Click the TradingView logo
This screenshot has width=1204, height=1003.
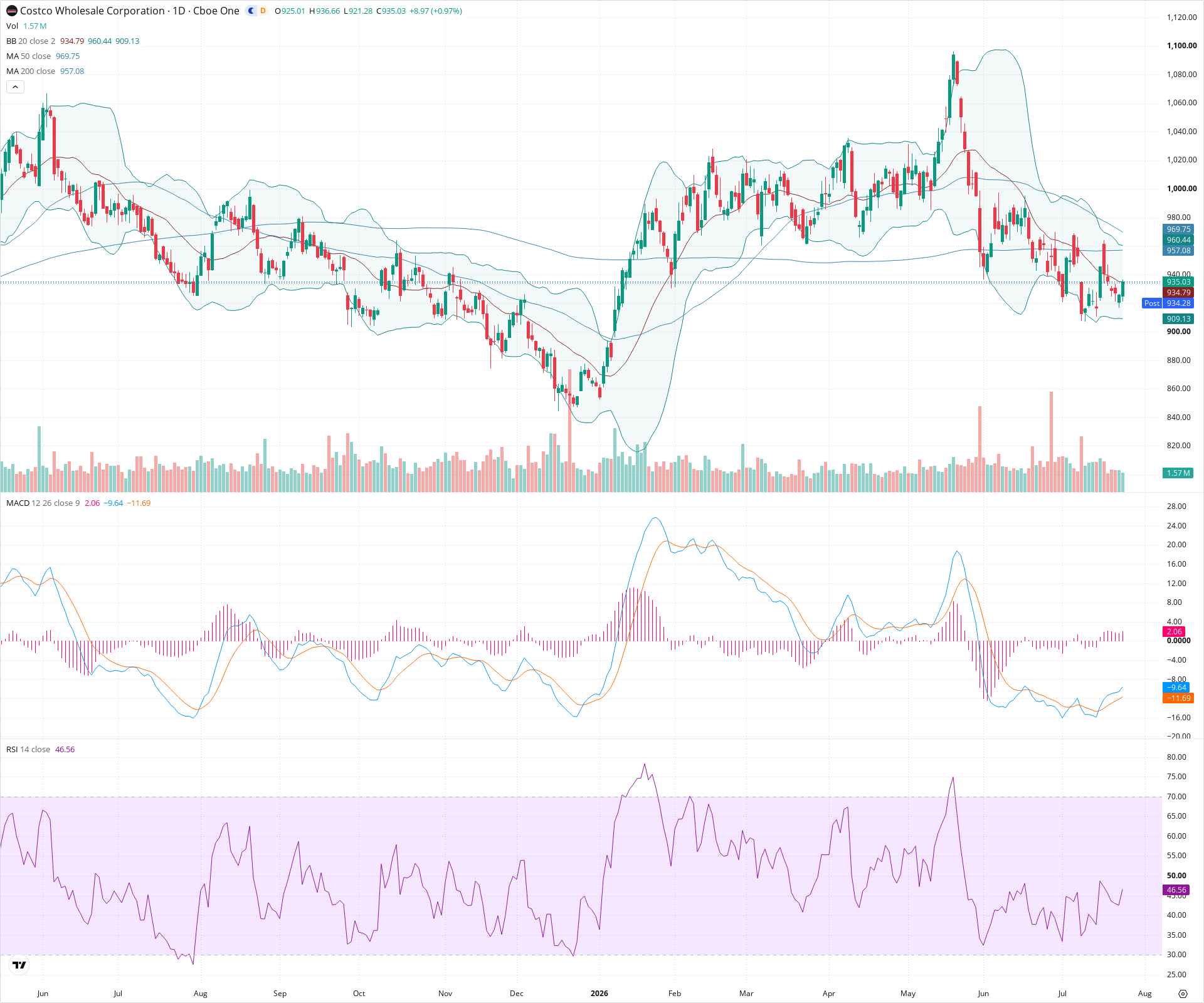[x=19, y=965]
